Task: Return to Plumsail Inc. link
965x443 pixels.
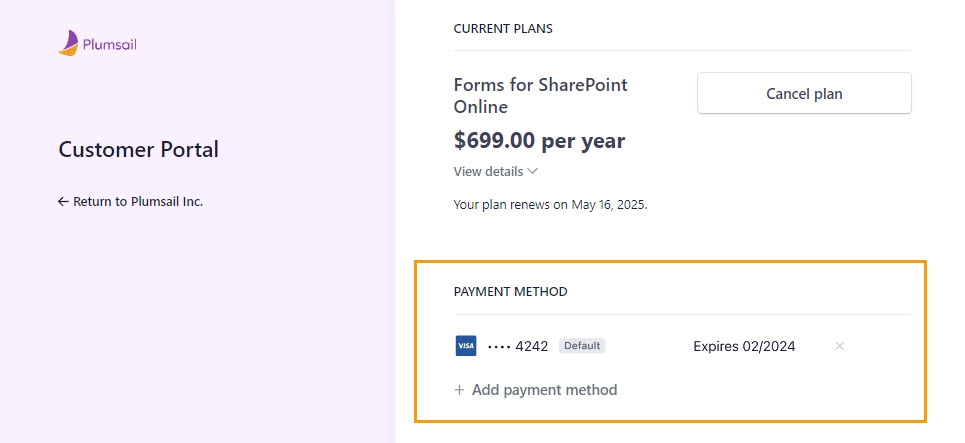Action: click(130, 201)
